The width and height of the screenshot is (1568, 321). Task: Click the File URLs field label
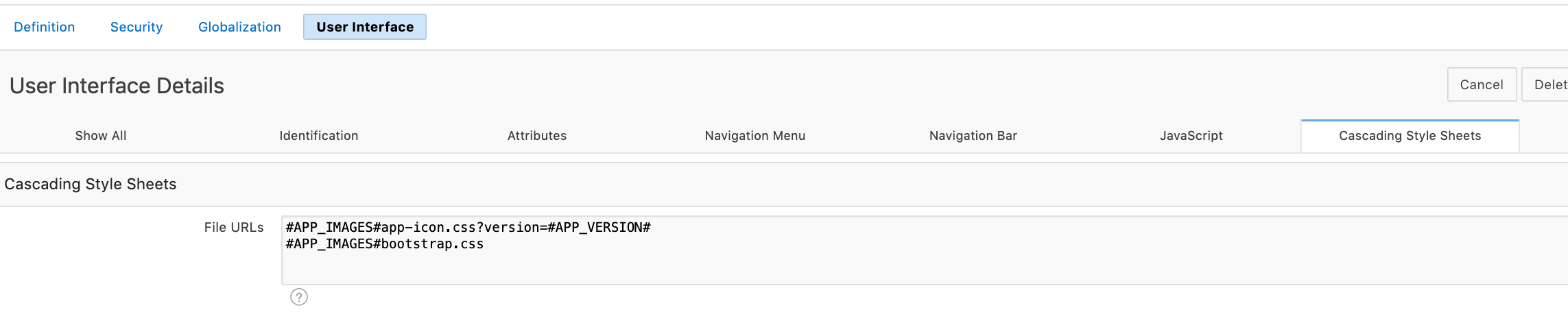(x=234, y=227)
